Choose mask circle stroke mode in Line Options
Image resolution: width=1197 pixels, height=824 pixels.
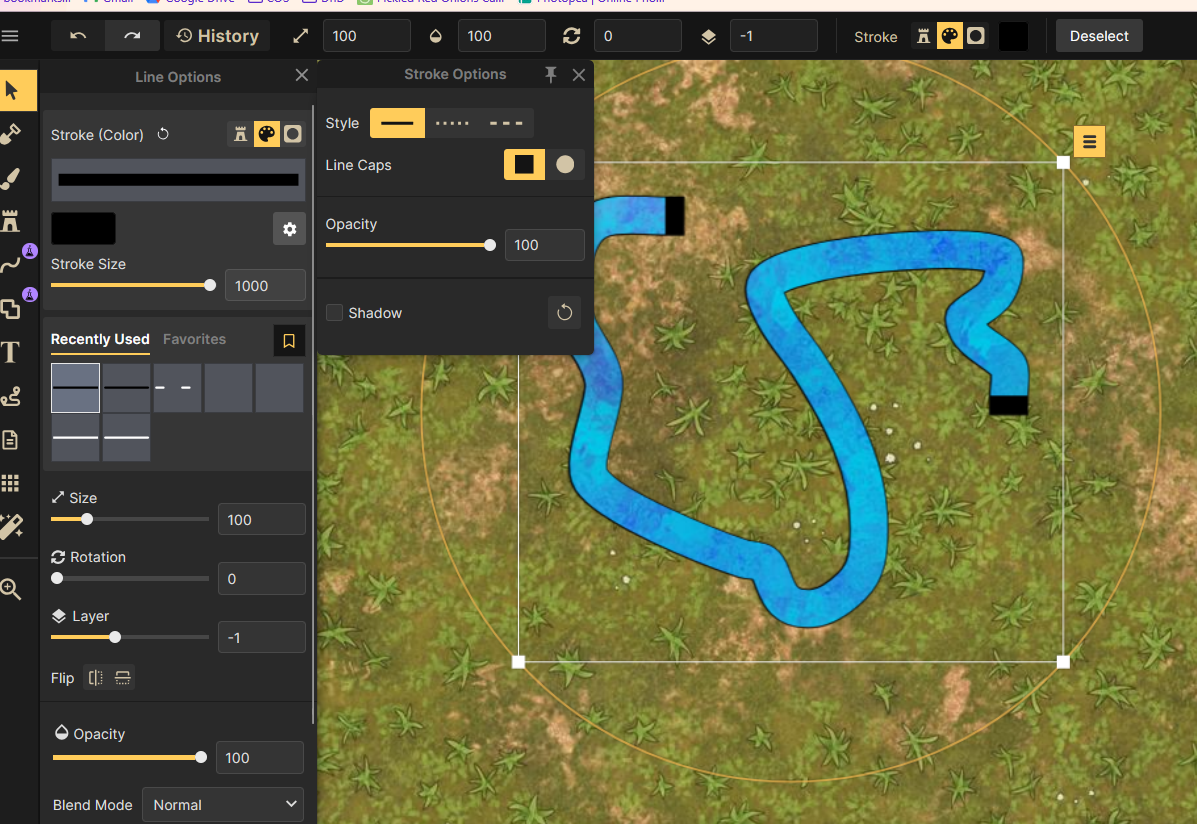[x=292, y=134]
